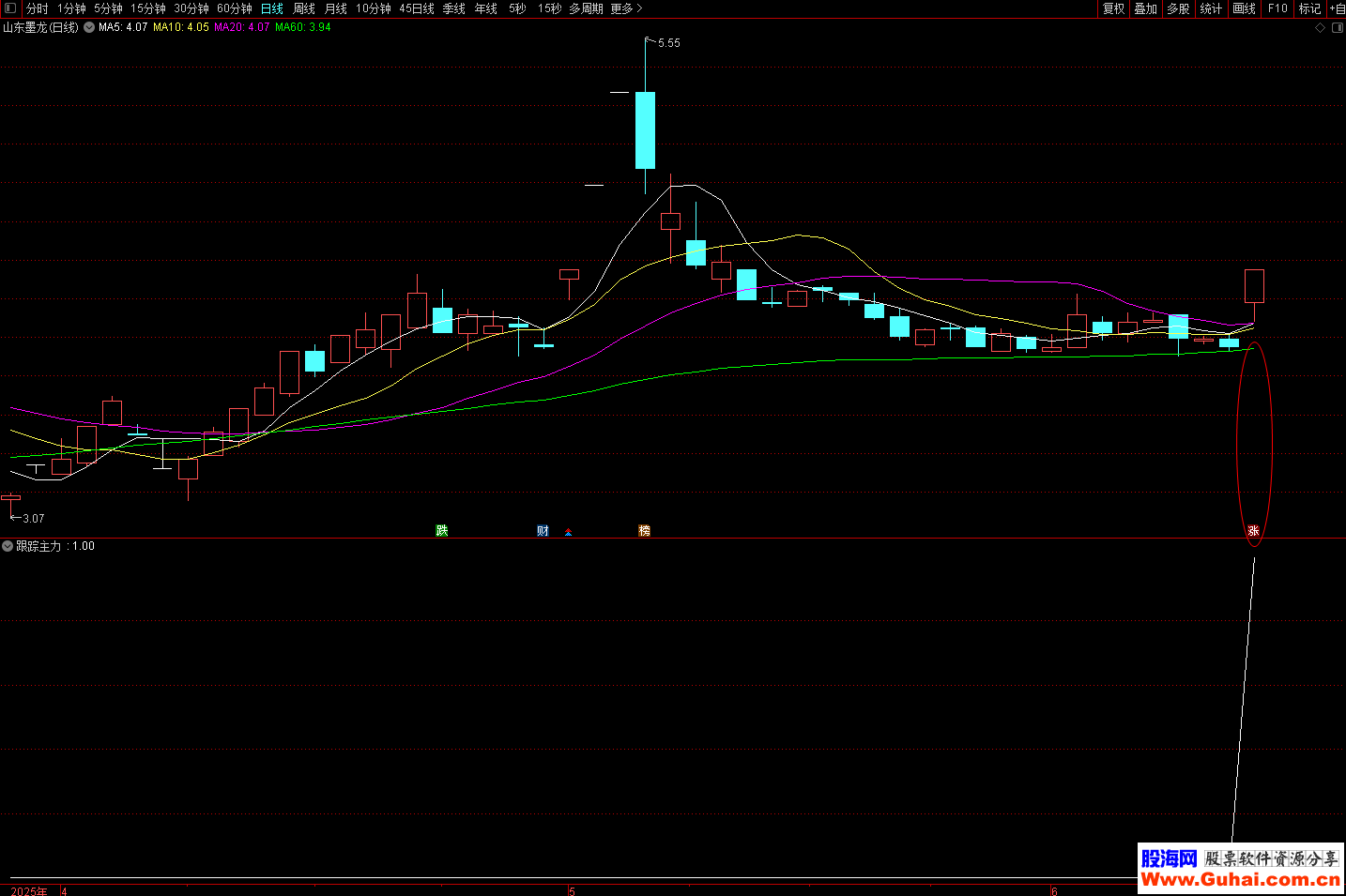The width and height of the screenshot is (1346, 896).
Task: Click the 跟踪主力 :1.00 indicator label
Action: tap(55, 546)
